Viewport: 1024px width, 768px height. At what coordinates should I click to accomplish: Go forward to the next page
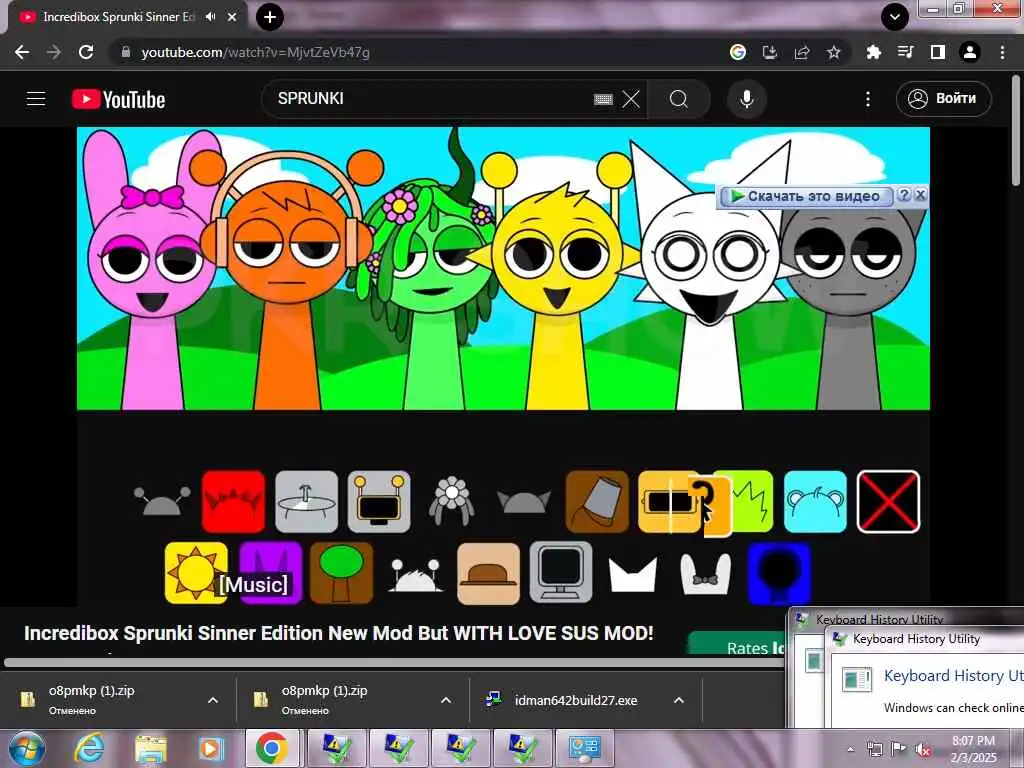pos(54,52)
